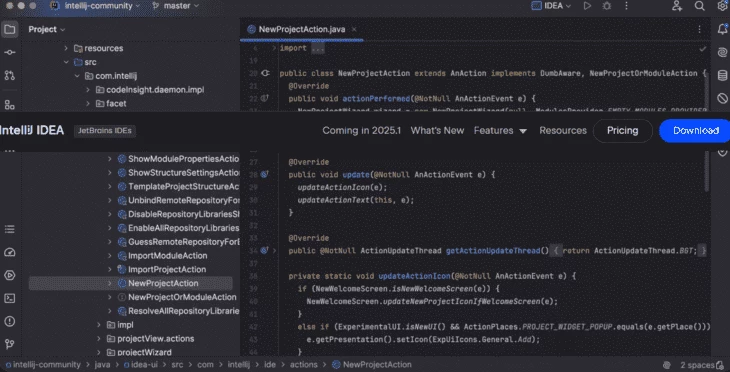The width and height of the screenshot is (730, 372).
Task: Select ImportModuleAction in project tree
Action: pos(168,256)
